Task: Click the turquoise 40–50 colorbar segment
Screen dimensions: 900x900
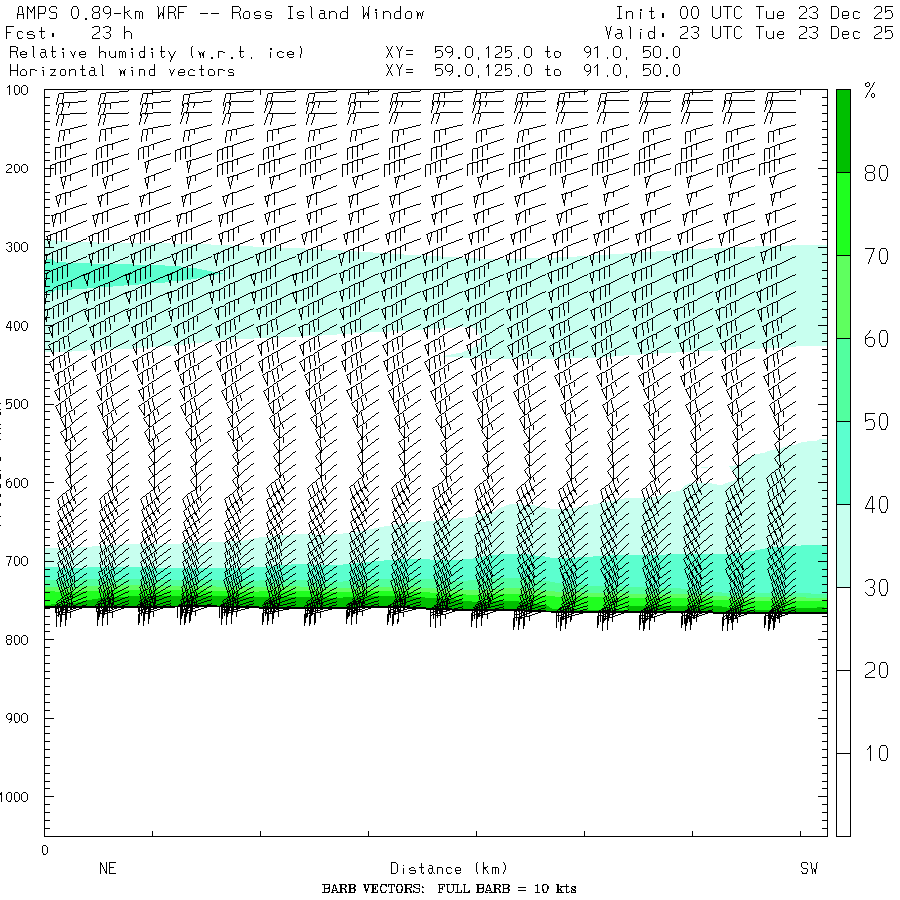Action: click(844, 463)
